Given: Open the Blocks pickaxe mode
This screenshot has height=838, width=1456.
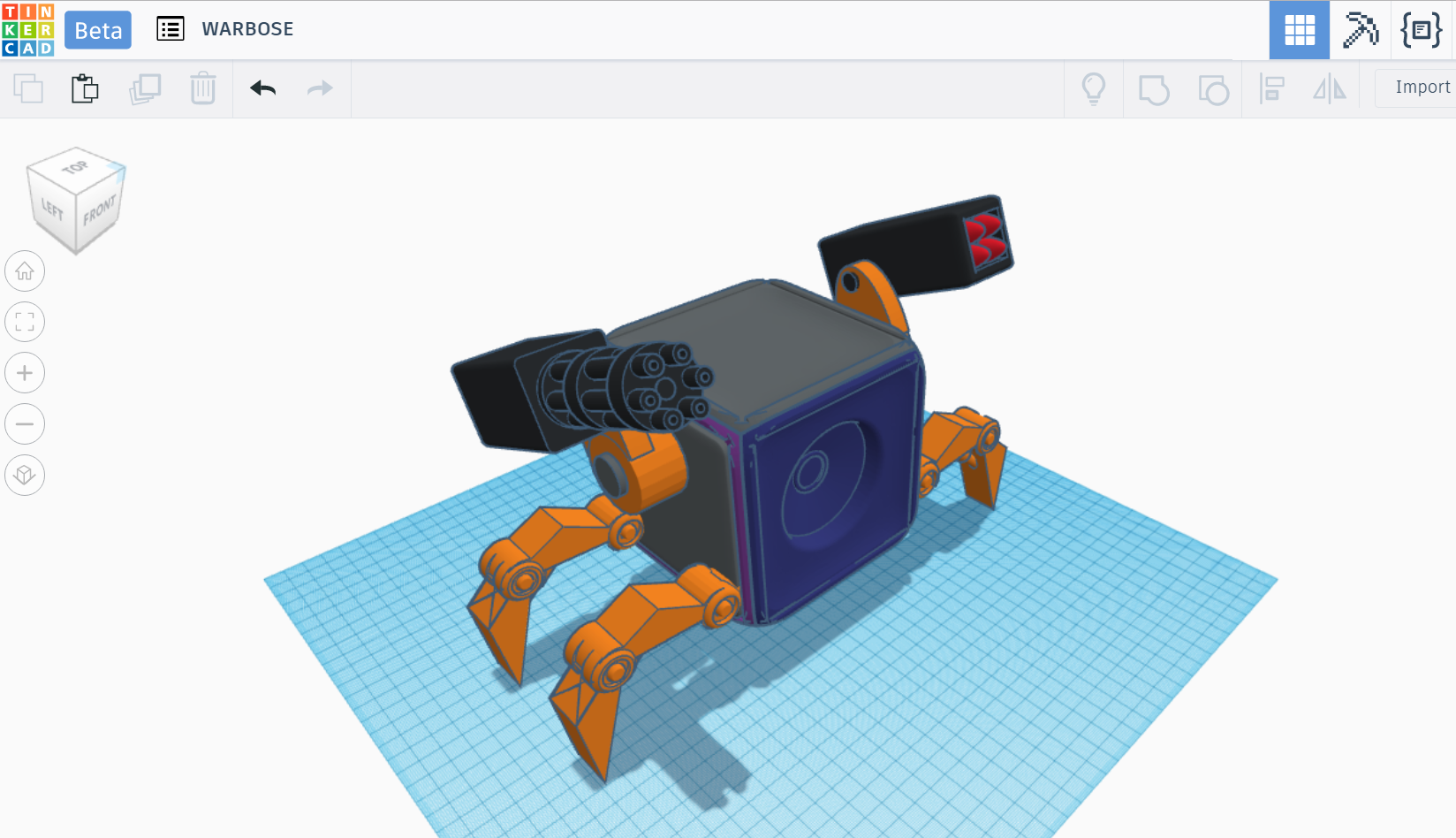Looking at the screenshot, I should tap(1361, 30).
